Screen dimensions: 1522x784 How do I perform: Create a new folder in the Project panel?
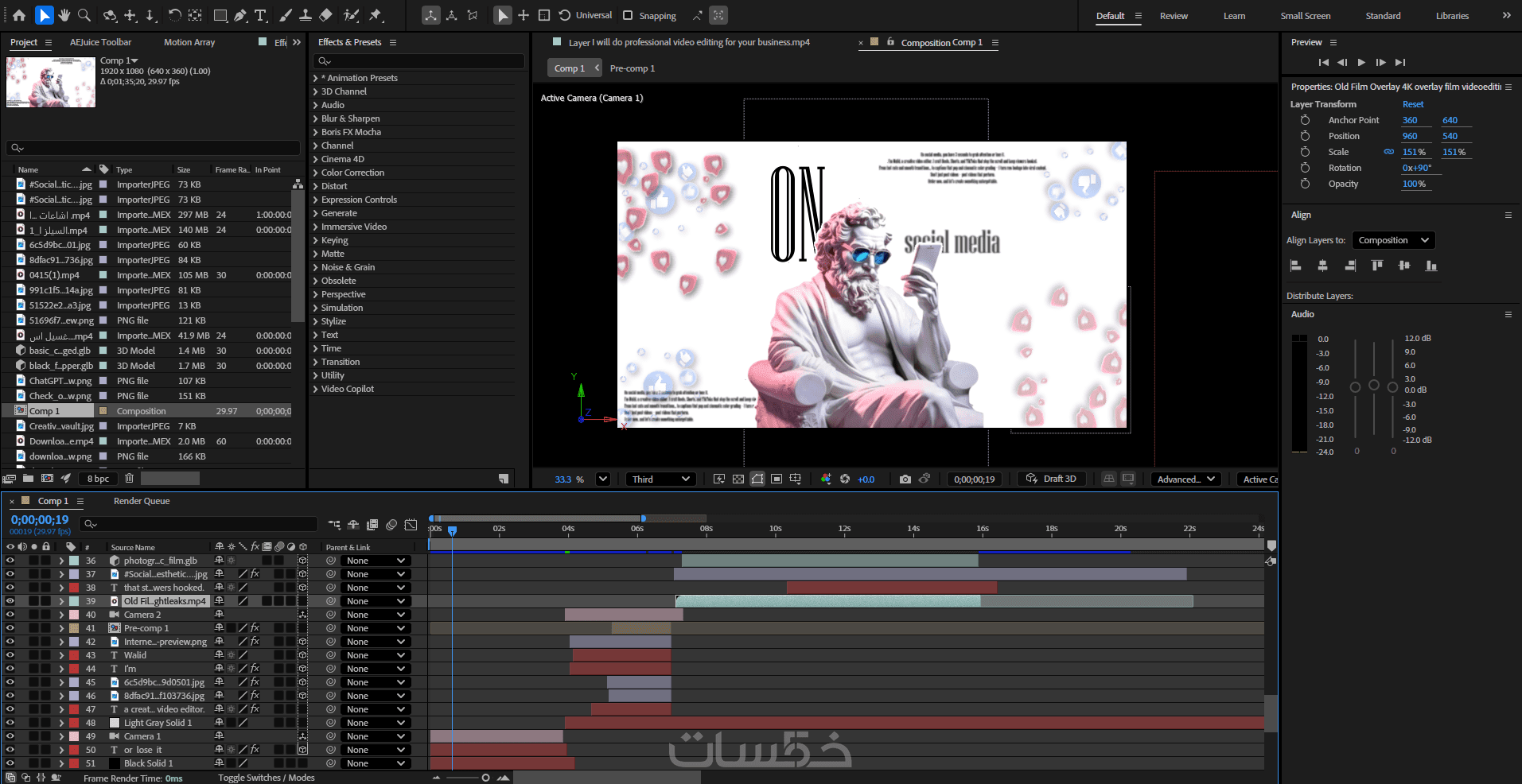(x=29, y=479)
